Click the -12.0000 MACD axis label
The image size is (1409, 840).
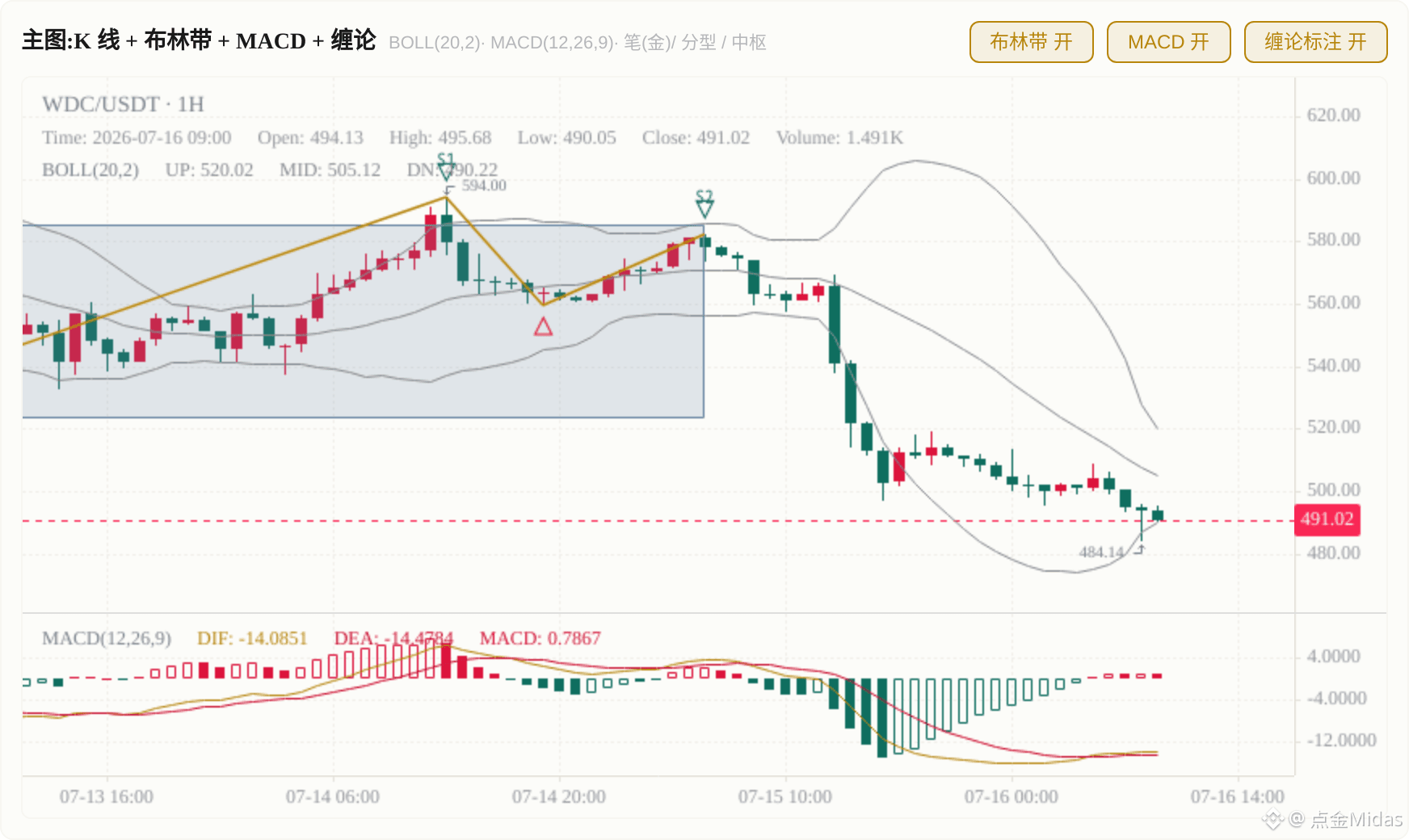1341,741
